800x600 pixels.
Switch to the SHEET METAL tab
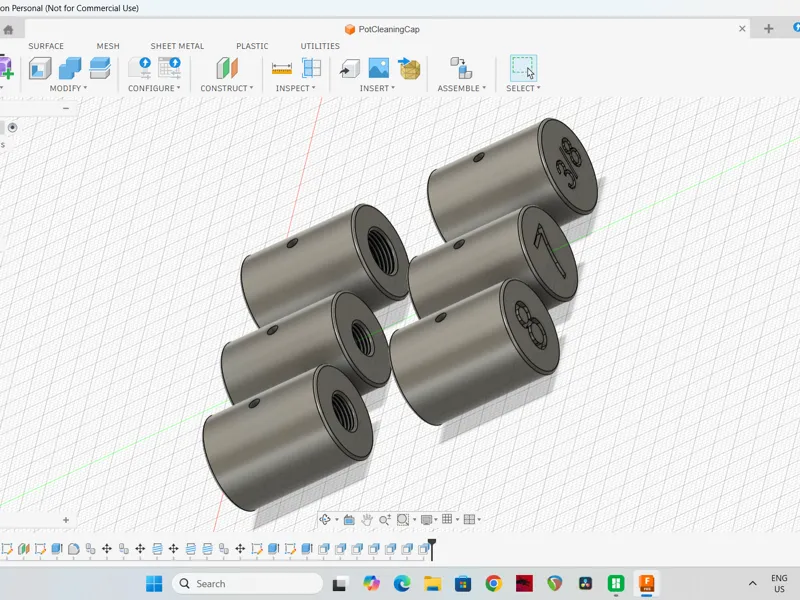177,46
